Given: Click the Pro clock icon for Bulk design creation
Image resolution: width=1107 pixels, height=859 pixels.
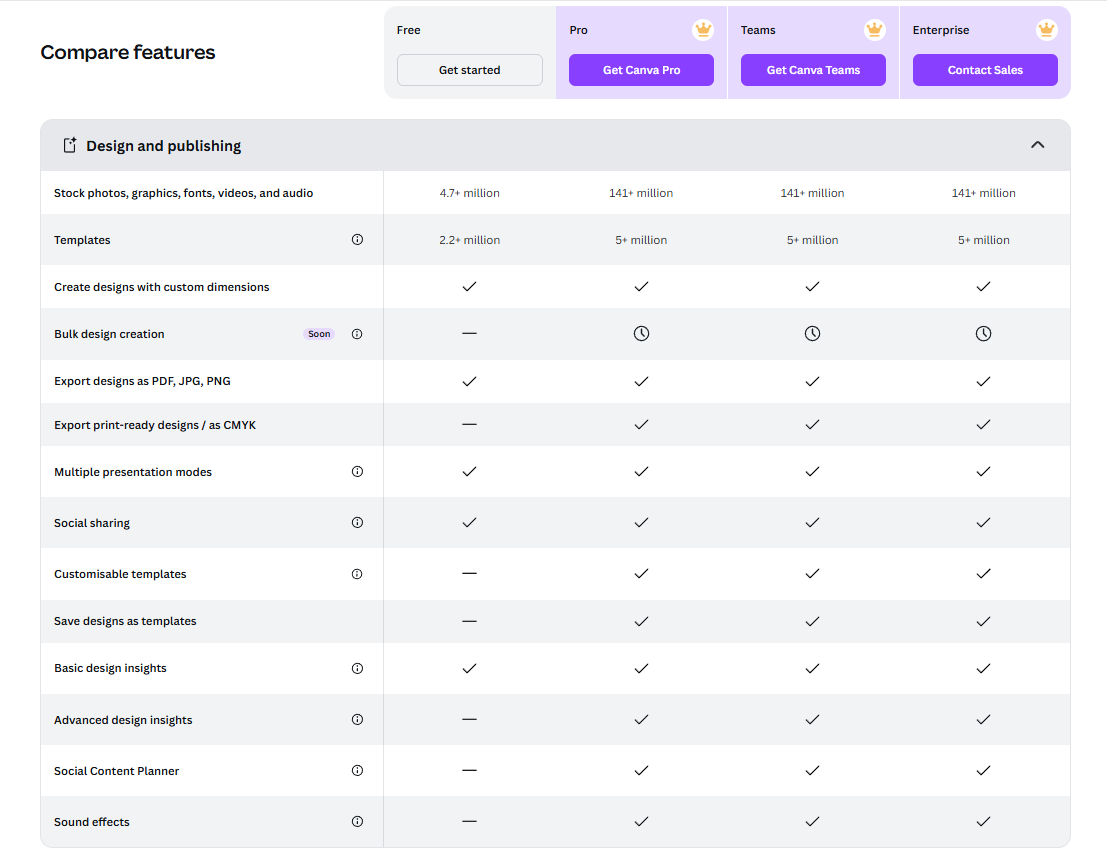Looking at the screenshot, I should tap(641, 333).
